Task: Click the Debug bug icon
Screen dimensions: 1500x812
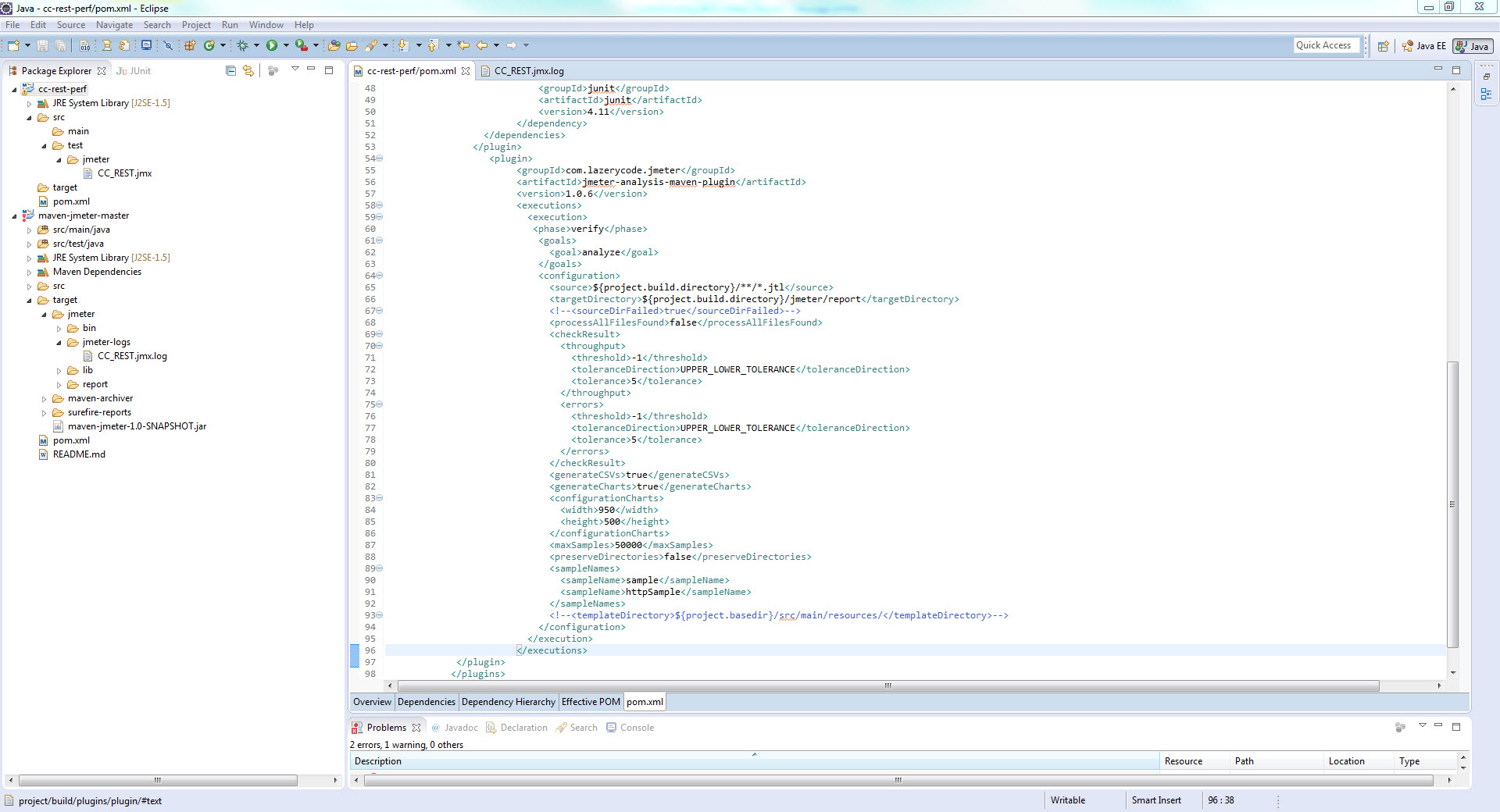Action: 243,46
